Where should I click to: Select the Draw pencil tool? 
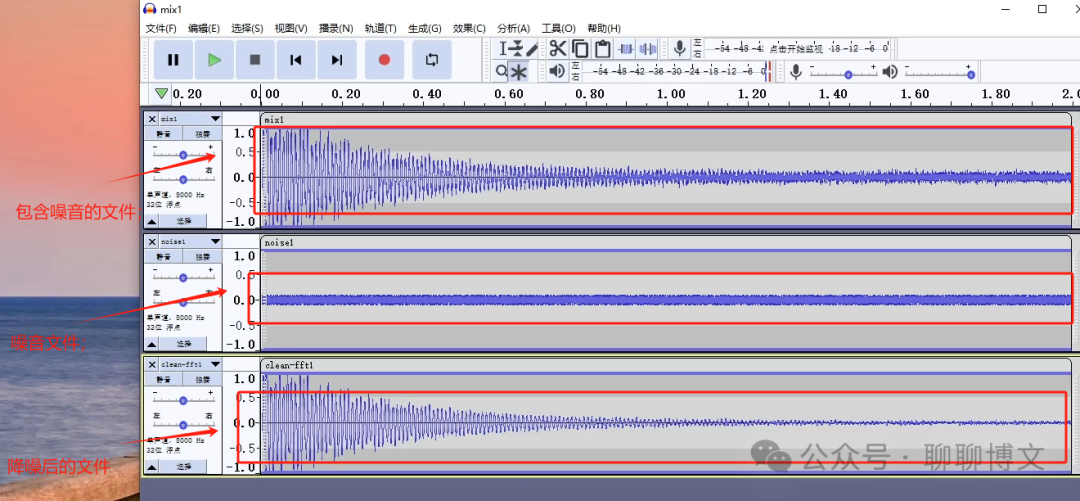point(532,48)
